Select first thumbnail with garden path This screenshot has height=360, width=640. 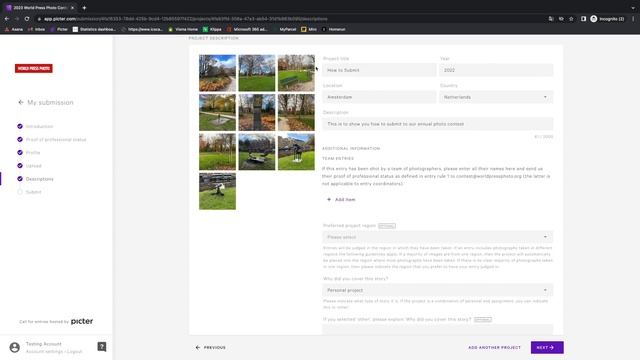pyautogui.click(x=218, y=73)
